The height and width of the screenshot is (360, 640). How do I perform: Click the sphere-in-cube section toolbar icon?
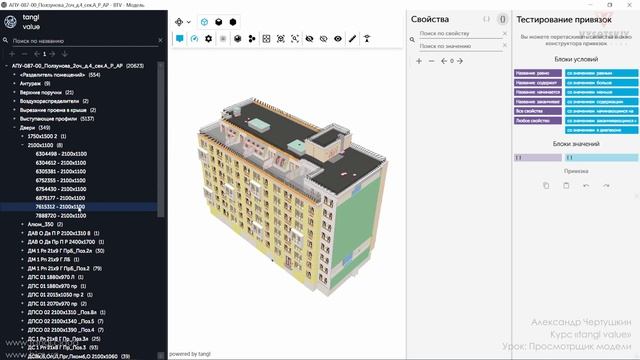(x=238, y=39)
